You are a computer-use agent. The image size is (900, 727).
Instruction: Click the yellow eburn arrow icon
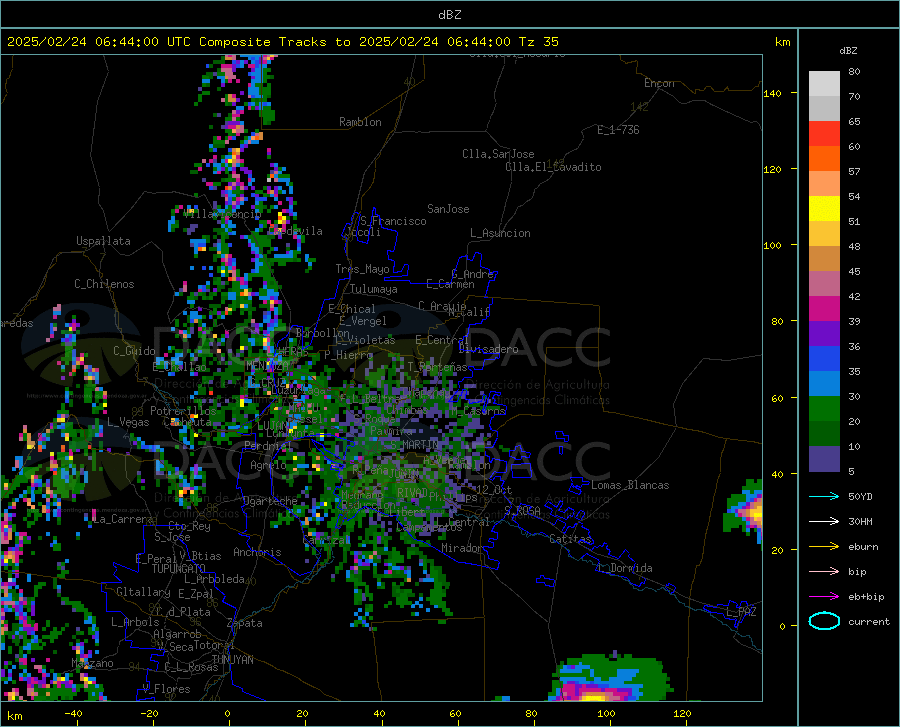[824, 546]
